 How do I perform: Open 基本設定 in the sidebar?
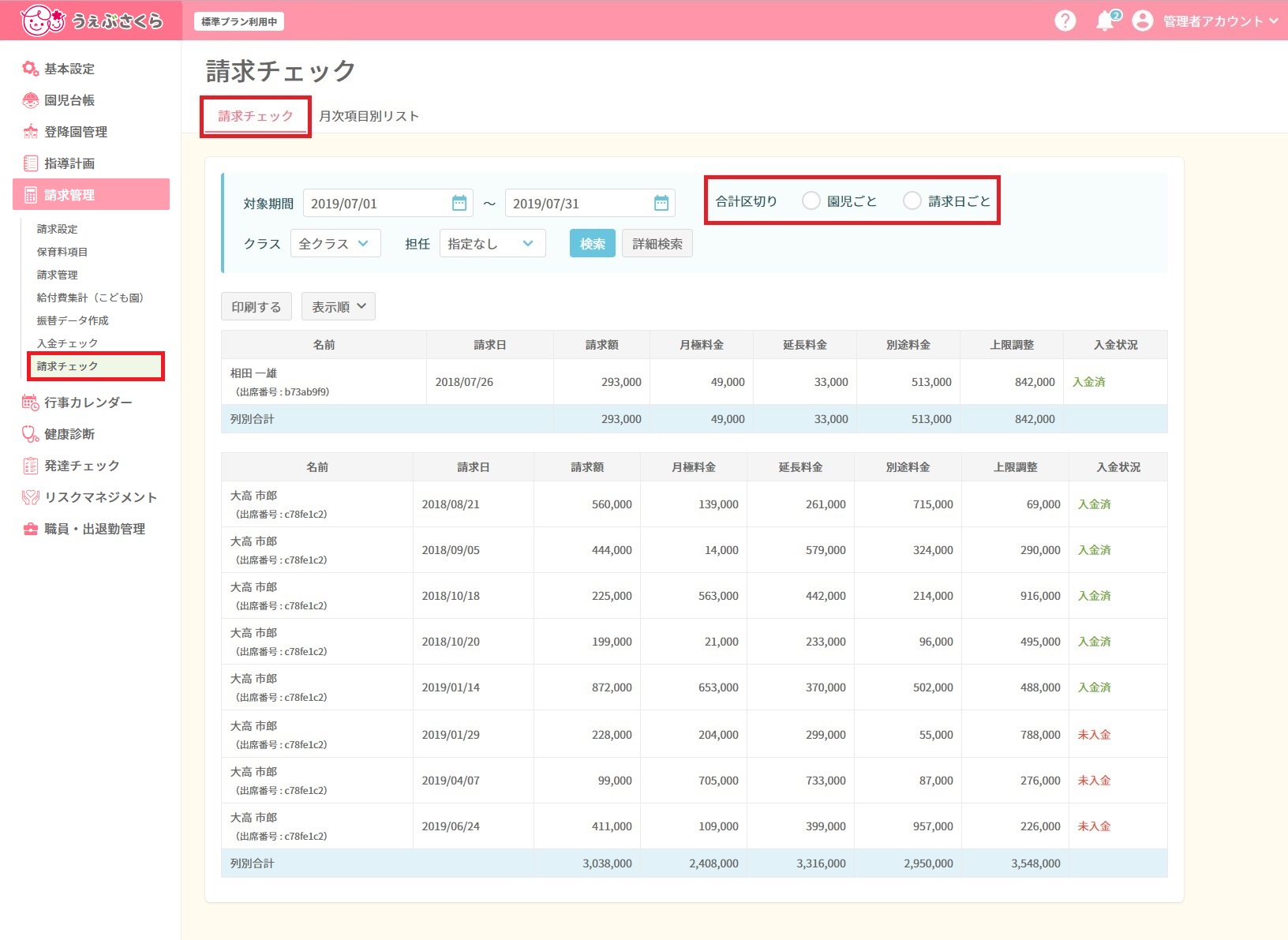[x=69, y=69]
